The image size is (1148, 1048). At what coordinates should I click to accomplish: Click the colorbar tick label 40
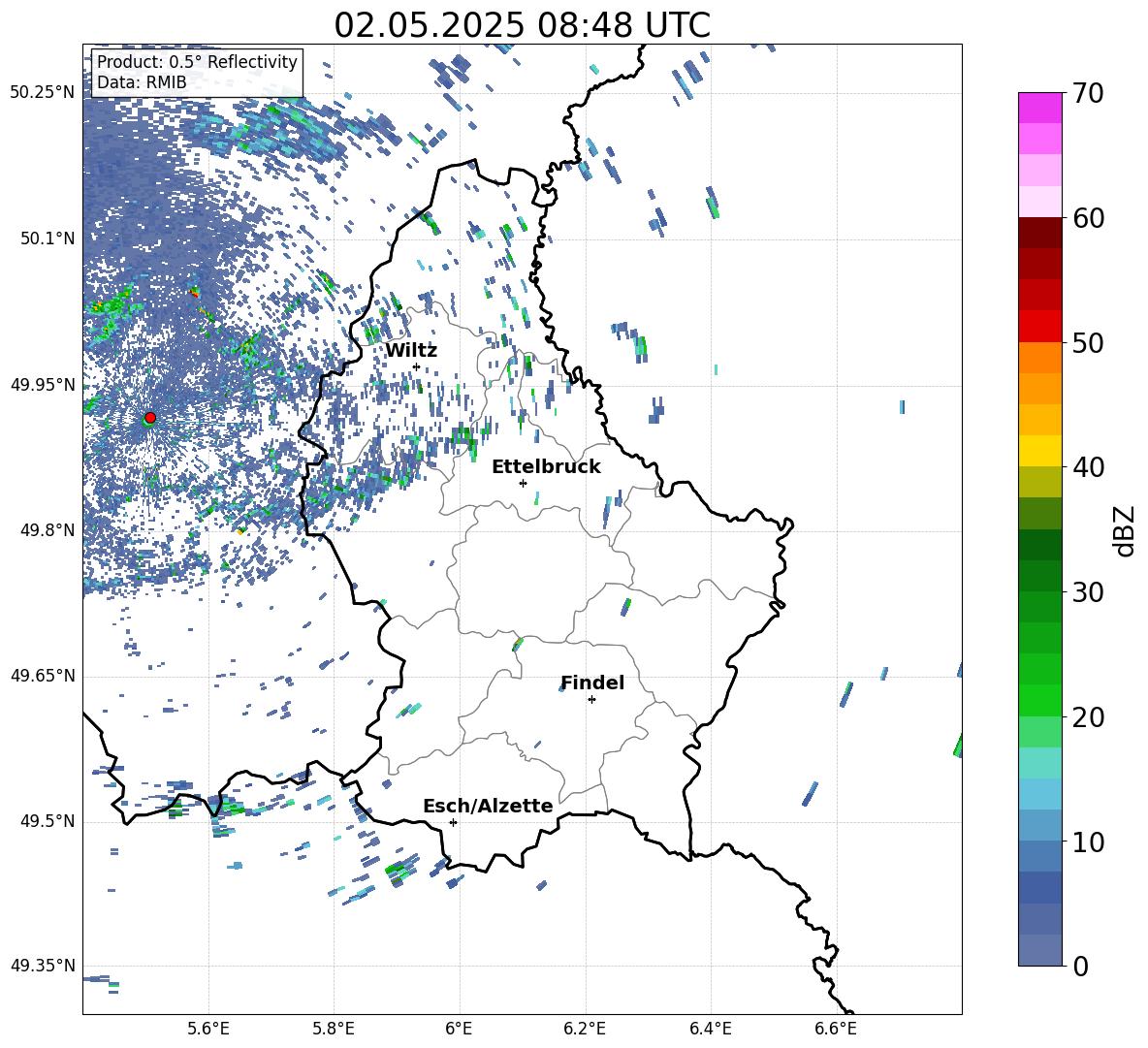click(x=1088, y=467)
